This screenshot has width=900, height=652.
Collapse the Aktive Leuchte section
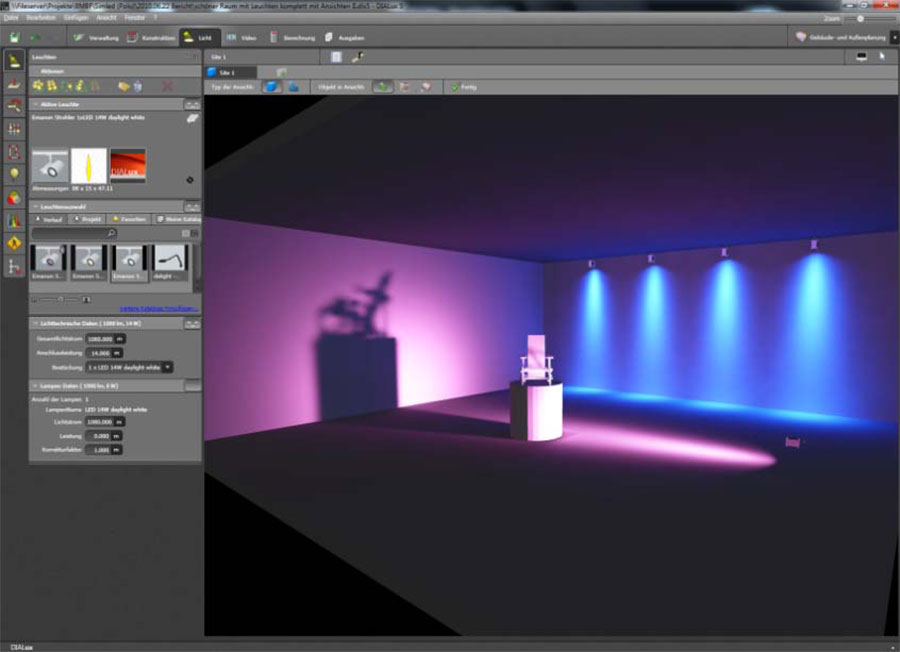coord(36,104)
